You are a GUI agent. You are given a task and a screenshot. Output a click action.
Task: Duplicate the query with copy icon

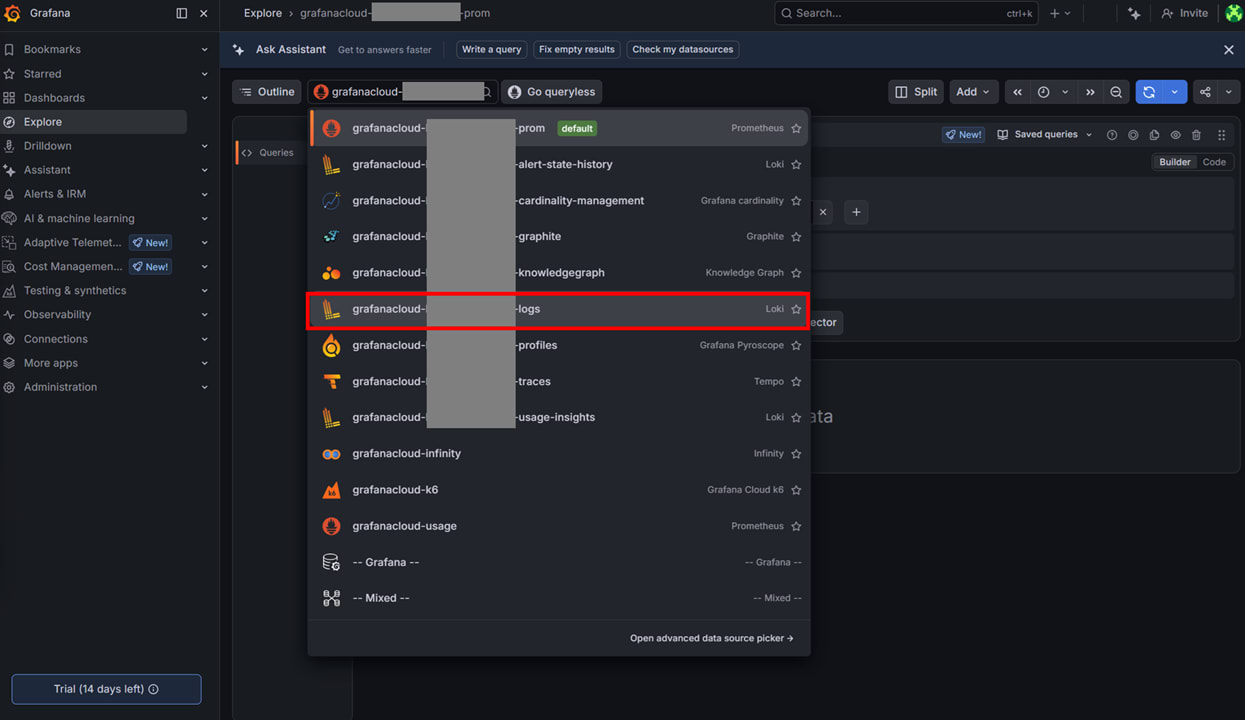tap(1154, 135)
